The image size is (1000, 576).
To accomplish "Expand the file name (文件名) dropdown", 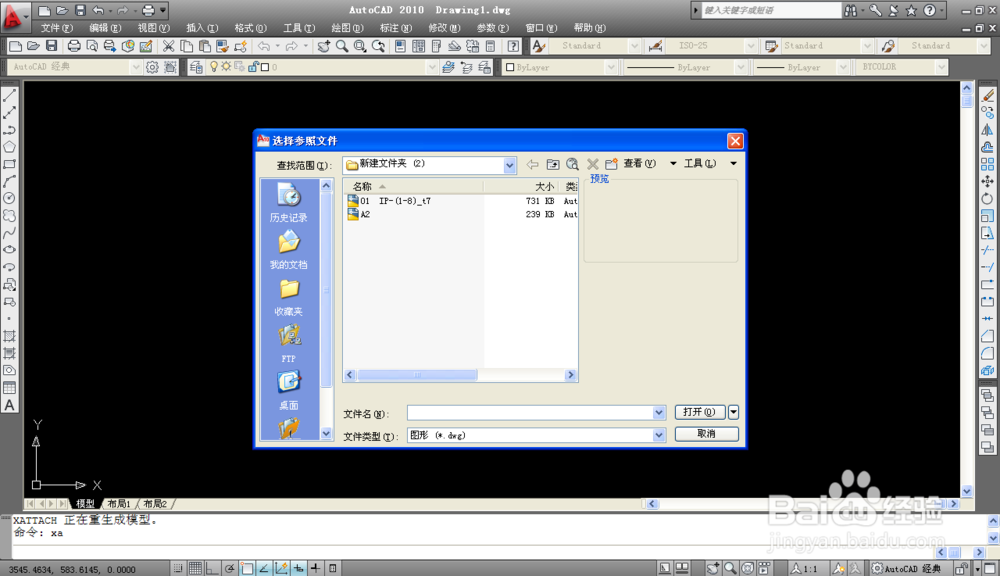I will point(659,413).
